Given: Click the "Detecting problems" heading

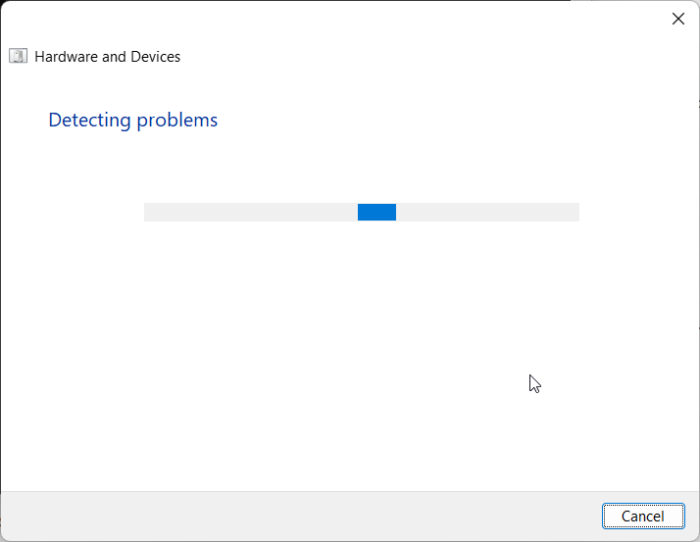Looking at the screenshot, I should pos(133,120).
